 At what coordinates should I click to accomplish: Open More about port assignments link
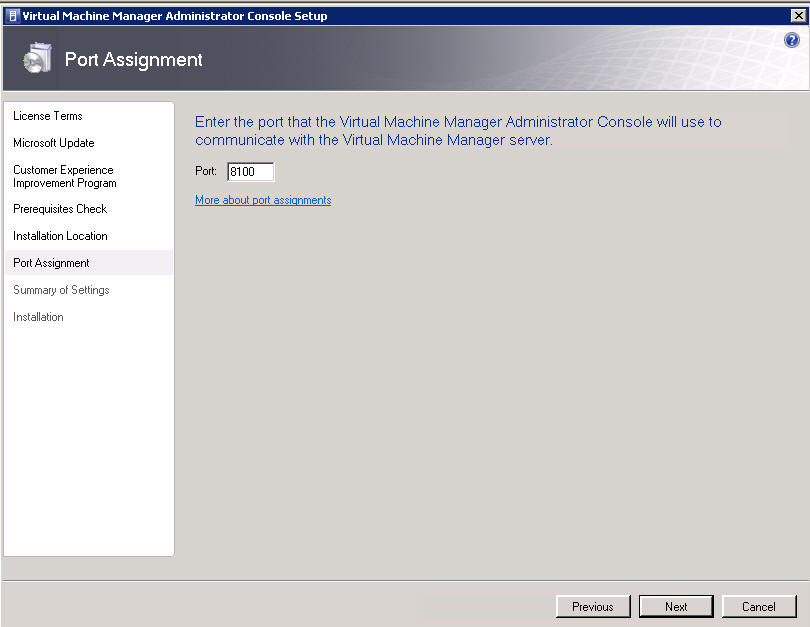(x=263, y=200)
